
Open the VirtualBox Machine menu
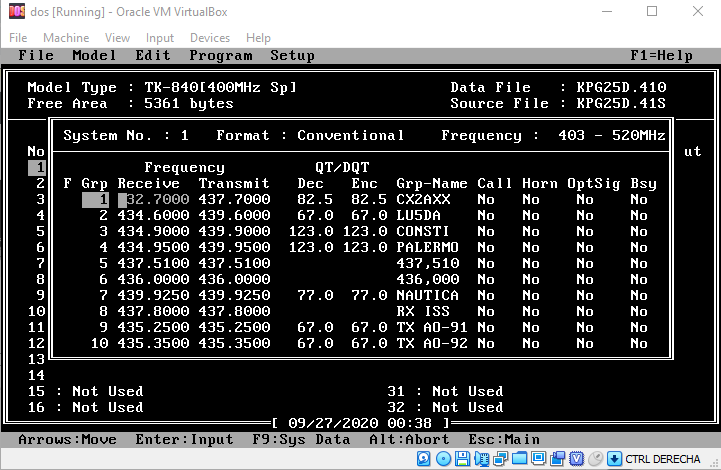66,38
